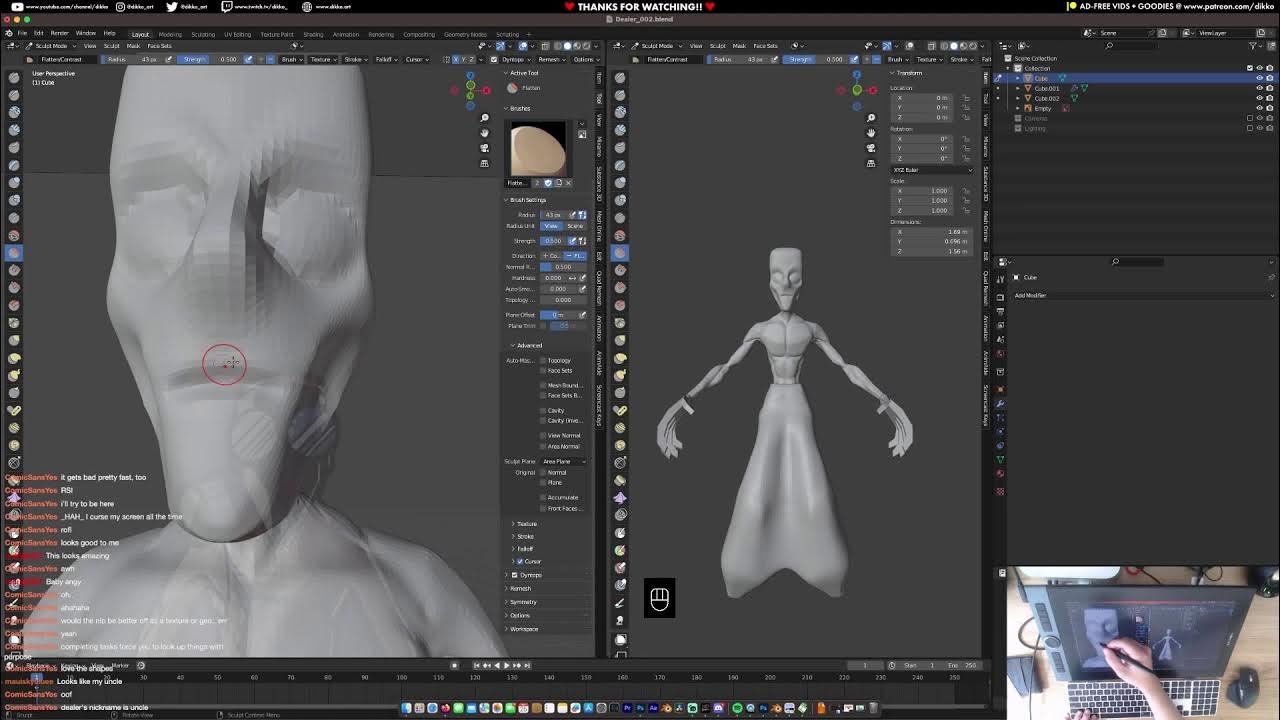Click the zoom magnifier icon in right viewport
This screenshot has height=720, width=1280.
coord(871,118)
